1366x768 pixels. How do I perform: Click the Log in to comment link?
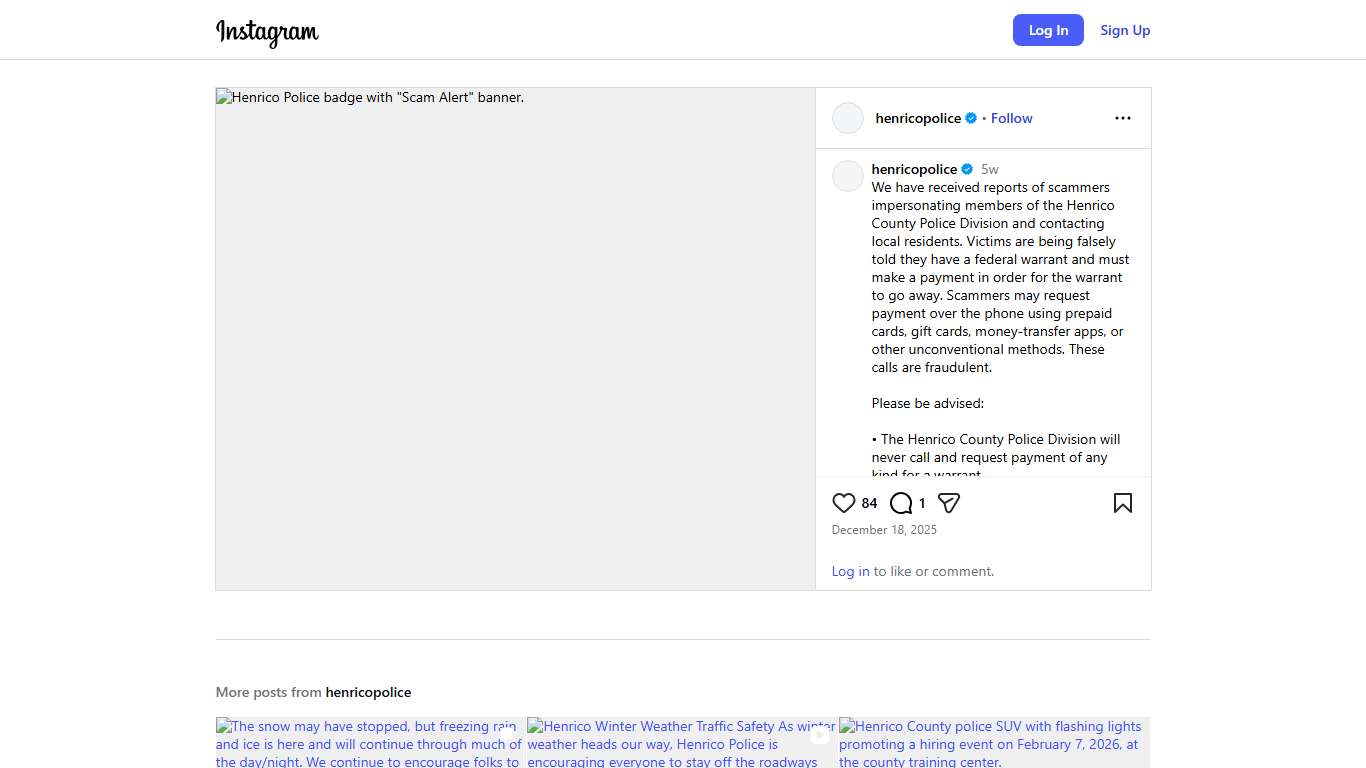(850, 571)
